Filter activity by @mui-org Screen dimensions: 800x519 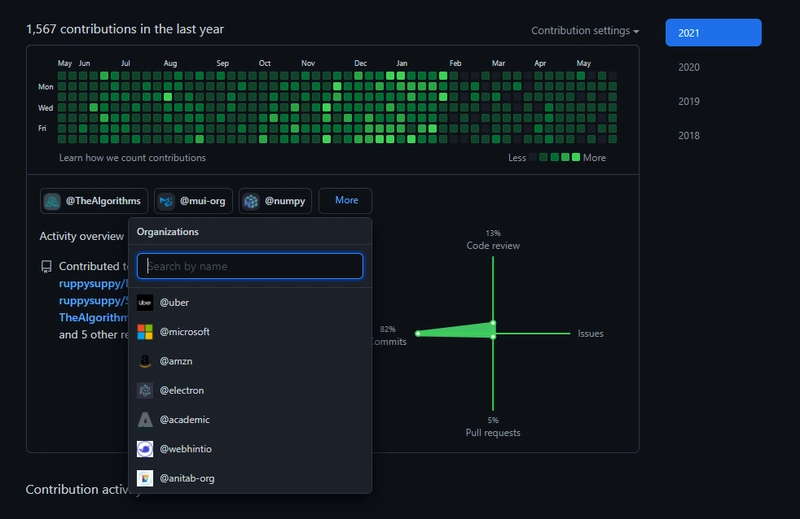(x=193, y=201)
